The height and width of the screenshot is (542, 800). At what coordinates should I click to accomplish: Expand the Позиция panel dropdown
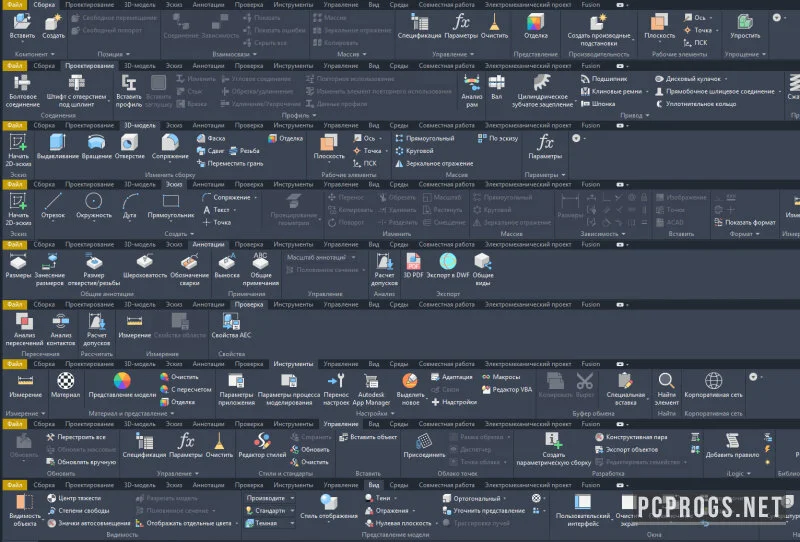click(113, 54)
